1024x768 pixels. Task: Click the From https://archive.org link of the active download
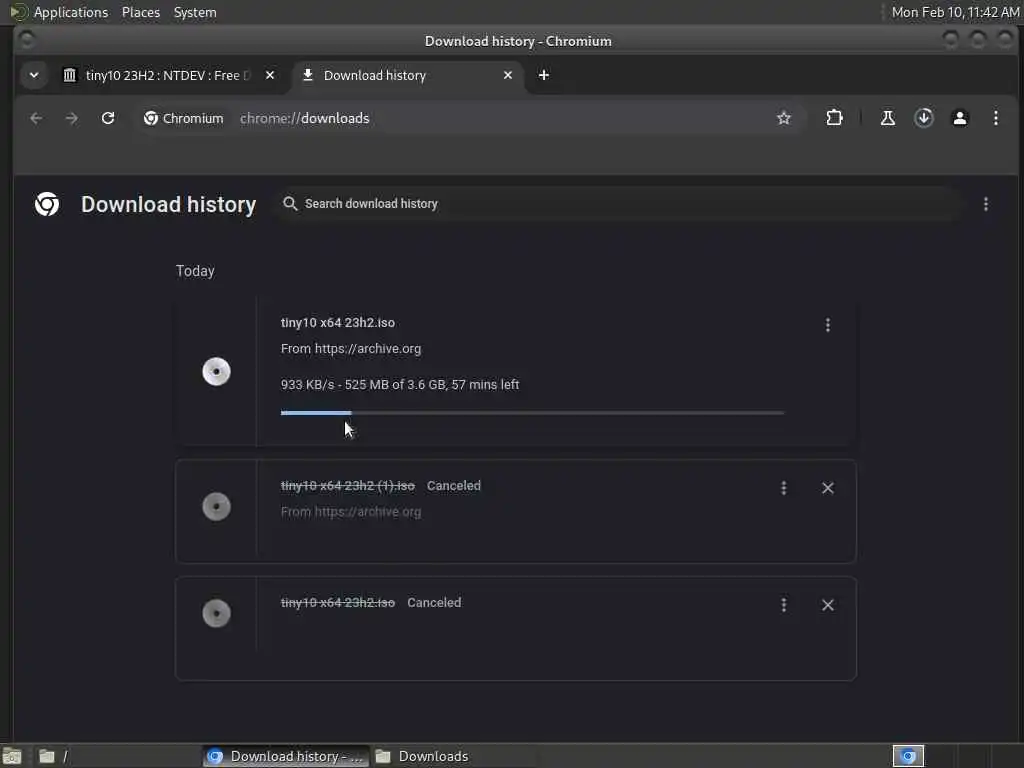click(x=351, y=349)
